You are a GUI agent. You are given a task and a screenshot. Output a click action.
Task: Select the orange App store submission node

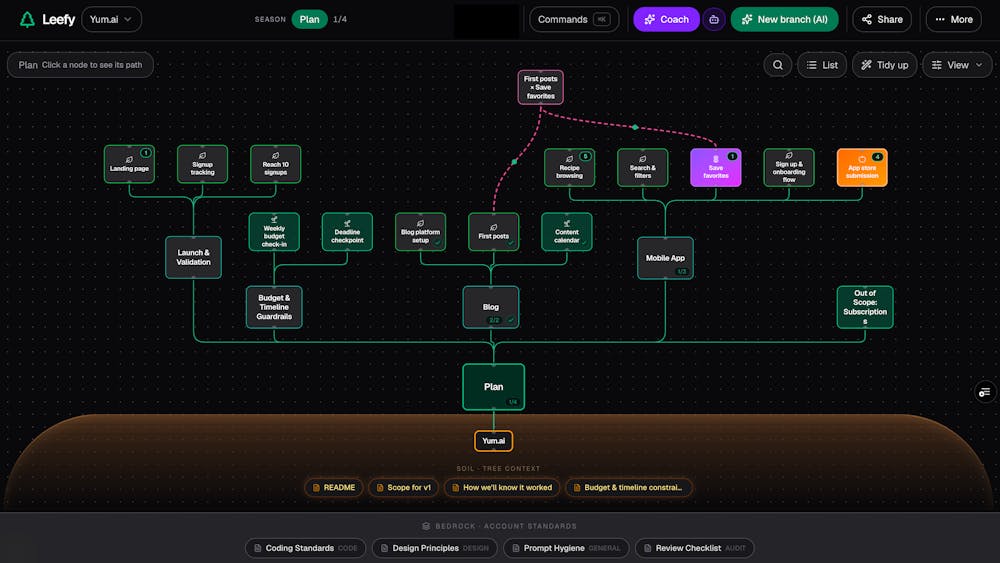pyautogui.click(x=862, y=168)
